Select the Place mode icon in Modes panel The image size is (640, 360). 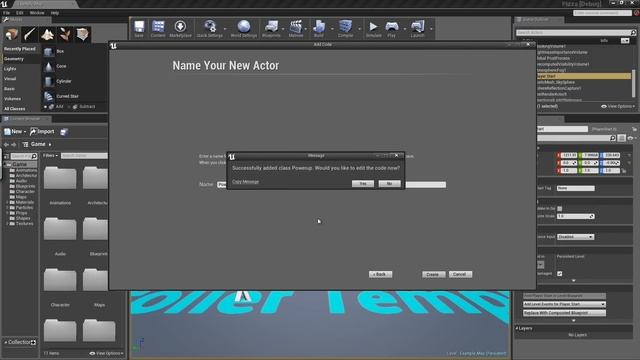[11, 34]
